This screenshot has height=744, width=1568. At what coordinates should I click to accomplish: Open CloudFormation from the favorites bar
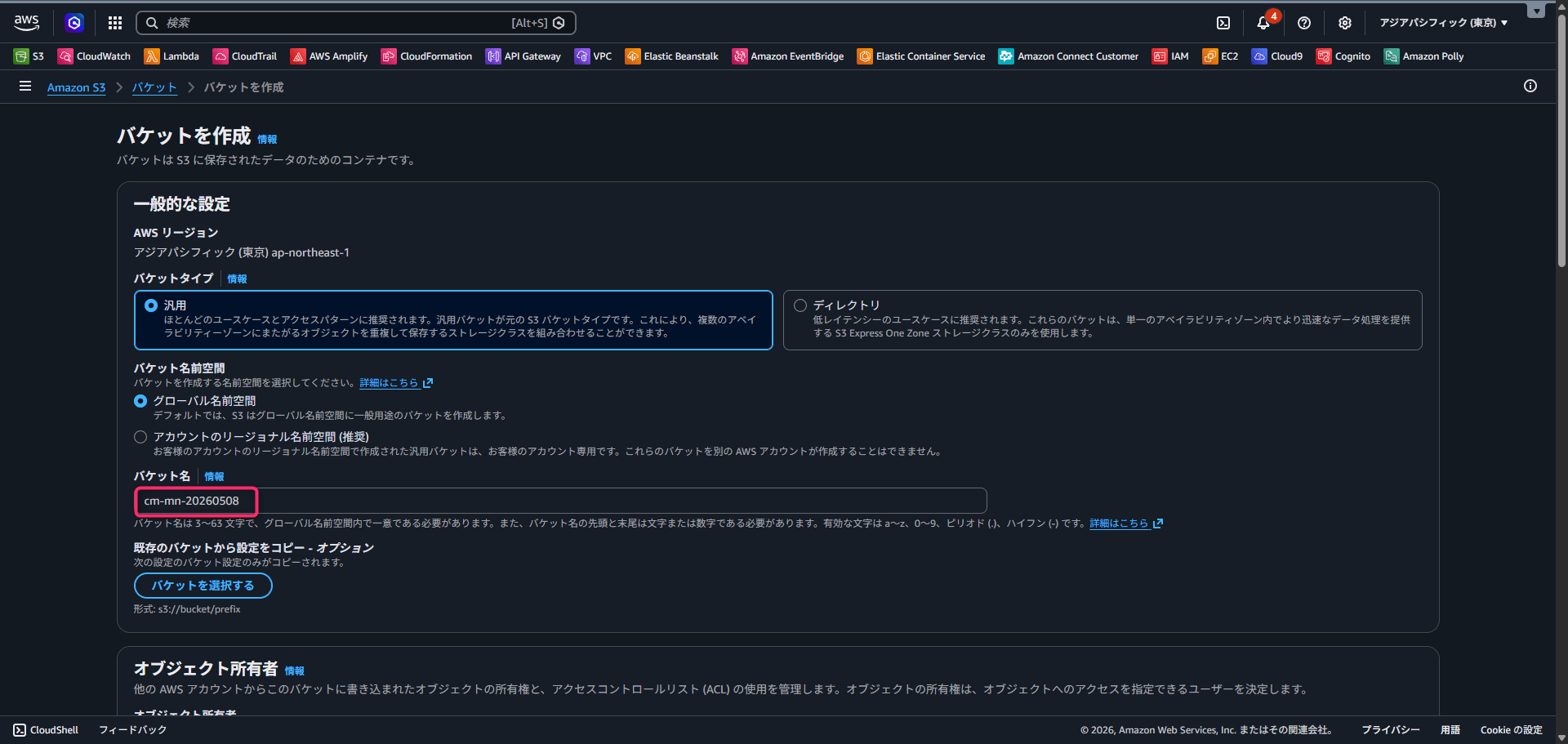point(427,56)
